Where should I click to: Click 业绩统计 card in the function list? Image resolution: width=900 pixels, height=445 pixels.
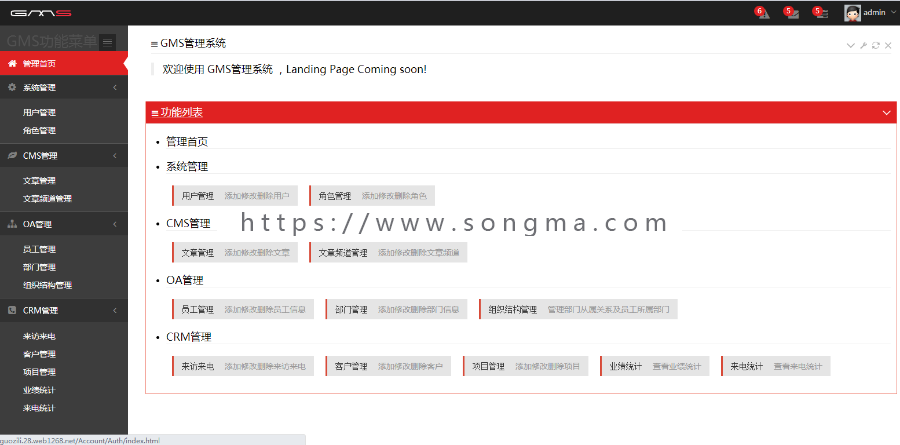tap(654, 366)
